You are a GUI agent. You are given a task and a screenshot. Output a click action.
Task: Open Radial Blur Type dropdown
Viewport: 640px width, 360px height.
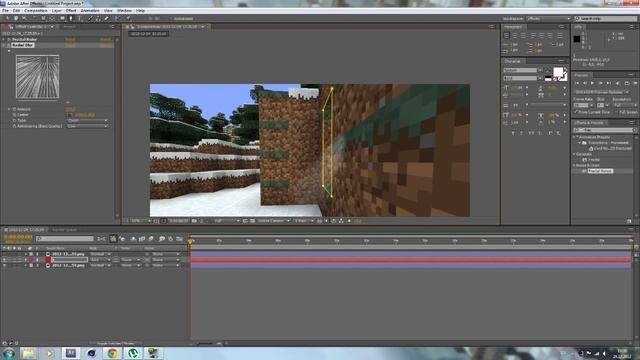87,121
